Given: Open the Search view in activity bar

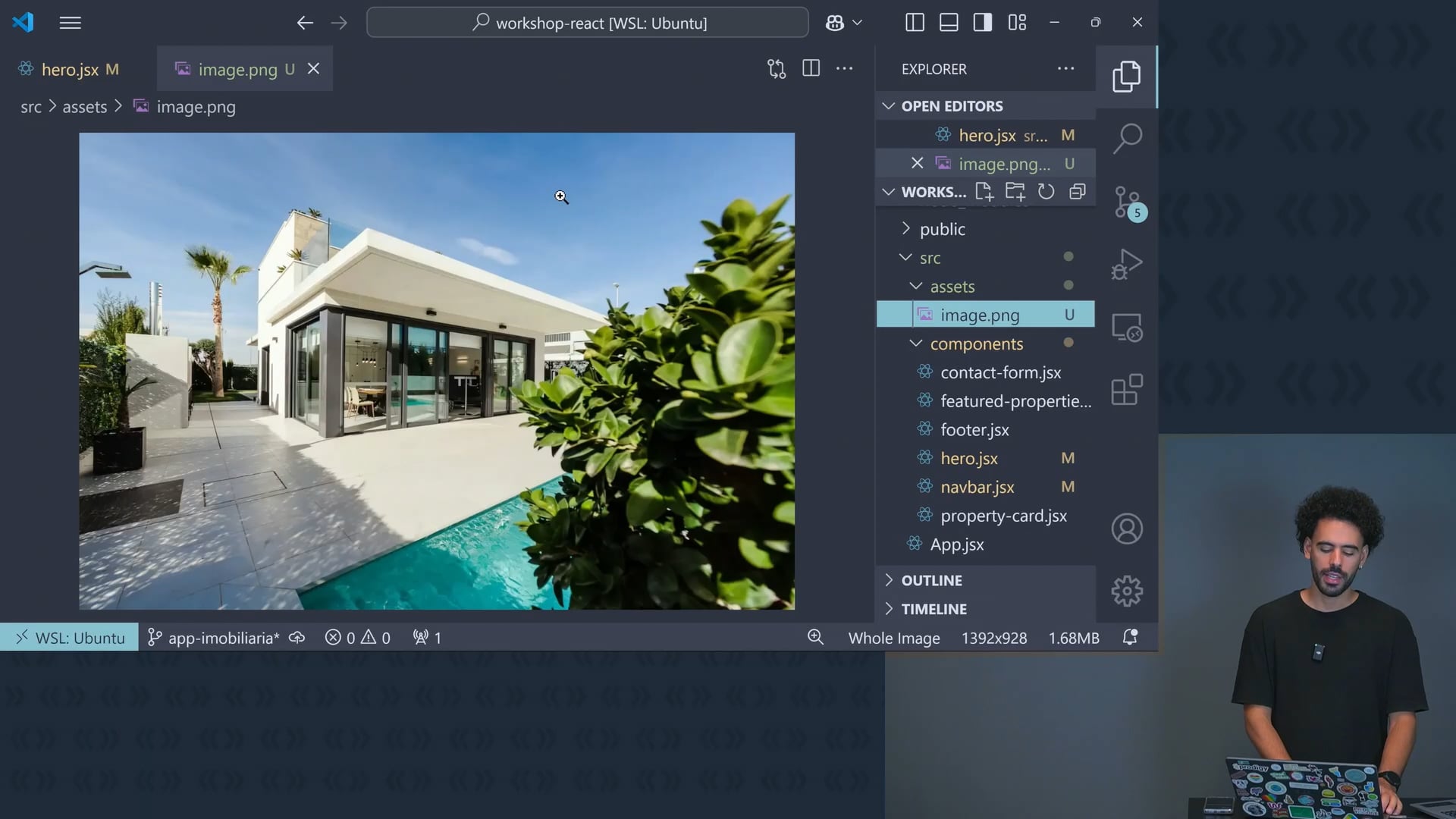Looking at the screenshot, I should point(1127,138).
